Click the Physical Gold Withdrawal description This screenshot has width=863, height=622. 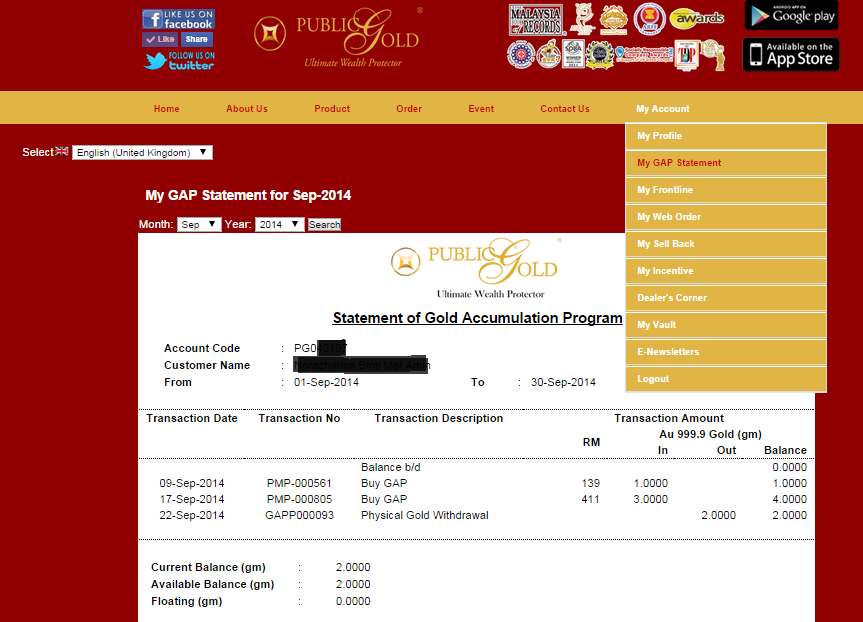click(424, 515)
